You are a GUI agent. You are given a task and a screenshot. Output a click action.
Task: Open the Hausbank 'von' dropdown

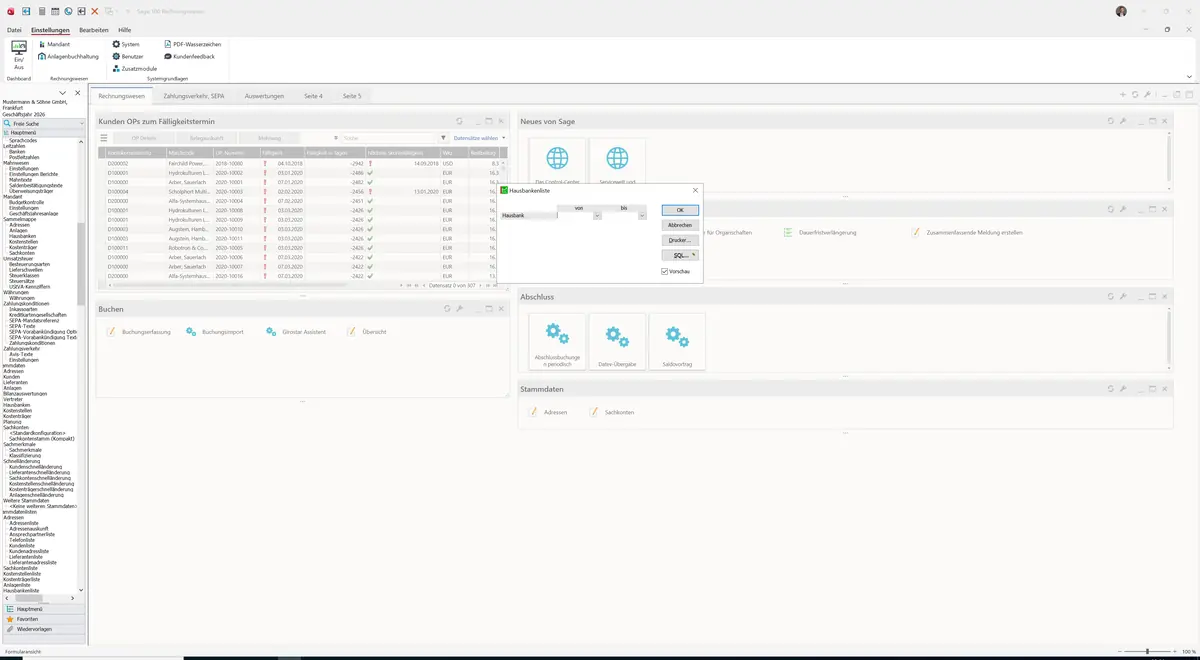click(x=597, y=215)
